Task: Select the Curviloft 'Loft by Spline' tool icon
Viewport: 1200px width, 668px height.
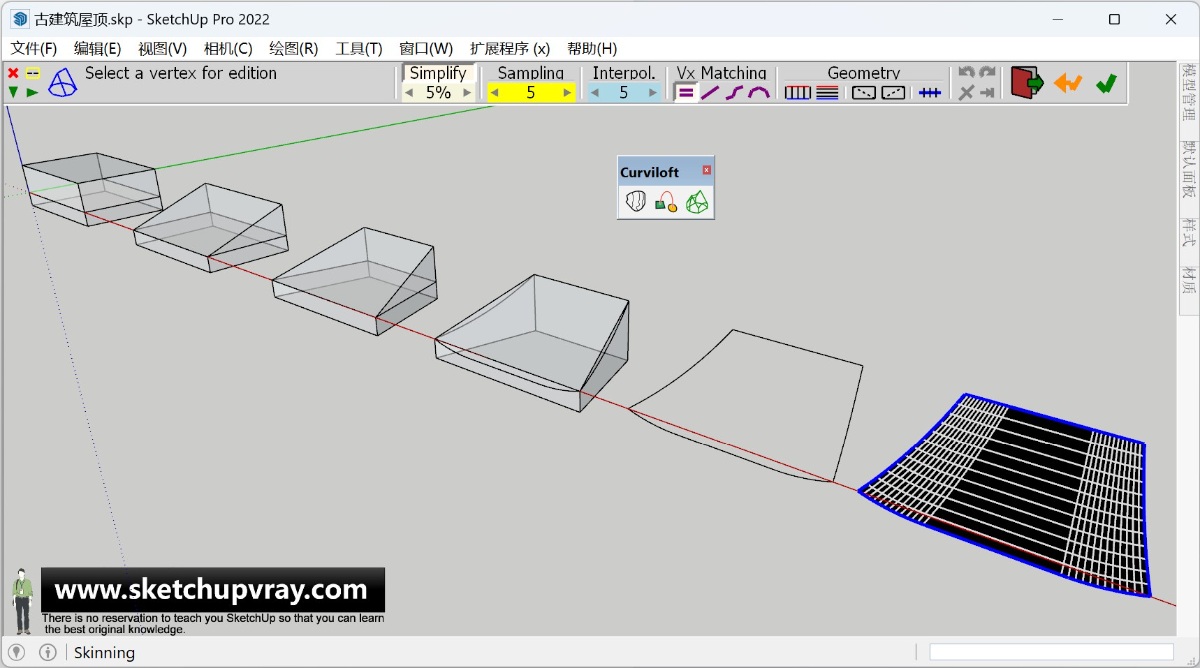Action: coord(635,202)
